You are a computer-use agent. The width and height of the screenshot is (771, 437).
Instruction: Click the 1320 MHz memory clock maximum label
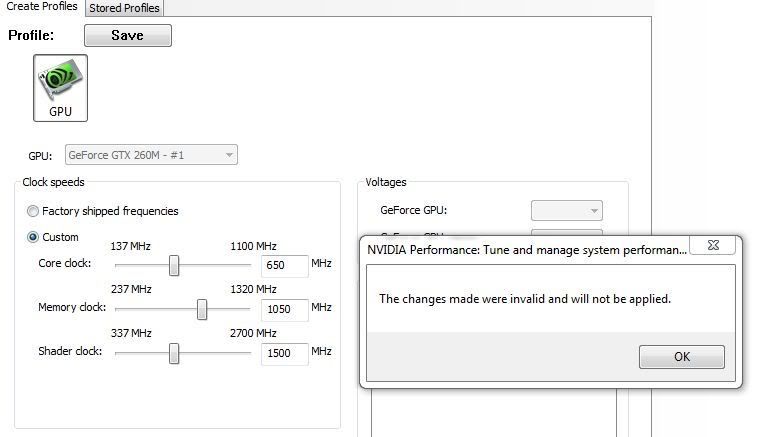[x=253, y=289]
